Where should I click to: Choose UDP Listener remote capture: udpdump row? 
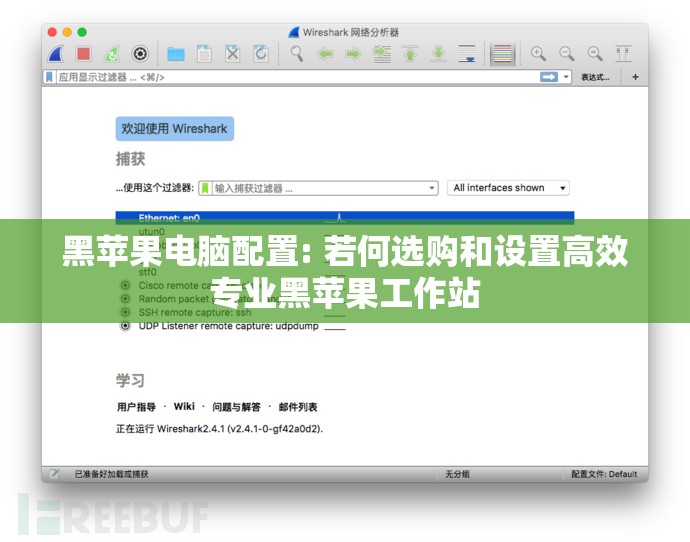(345, 326)
